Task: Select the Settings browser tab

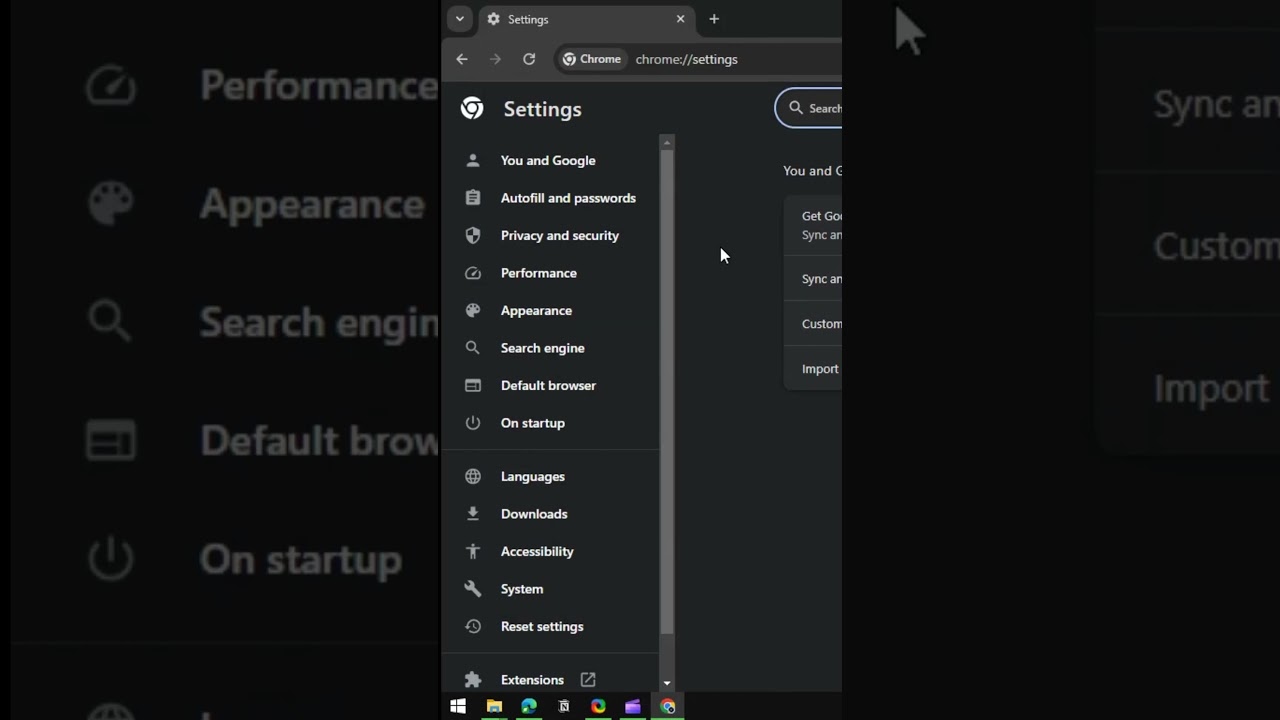Action: [x=586, y=19]
